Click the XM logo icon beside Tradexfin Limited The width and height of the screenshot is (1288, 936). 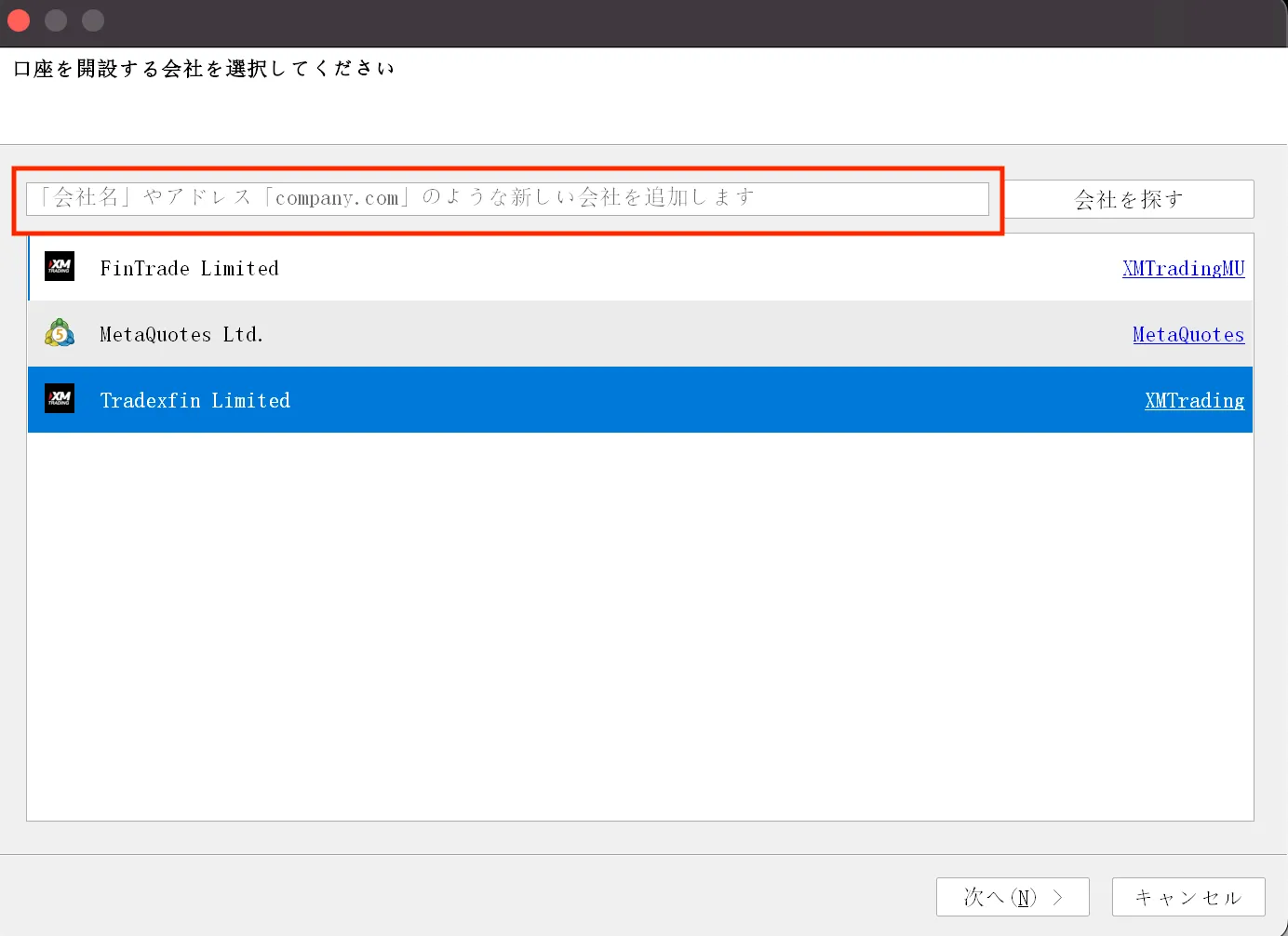(60, 399)
